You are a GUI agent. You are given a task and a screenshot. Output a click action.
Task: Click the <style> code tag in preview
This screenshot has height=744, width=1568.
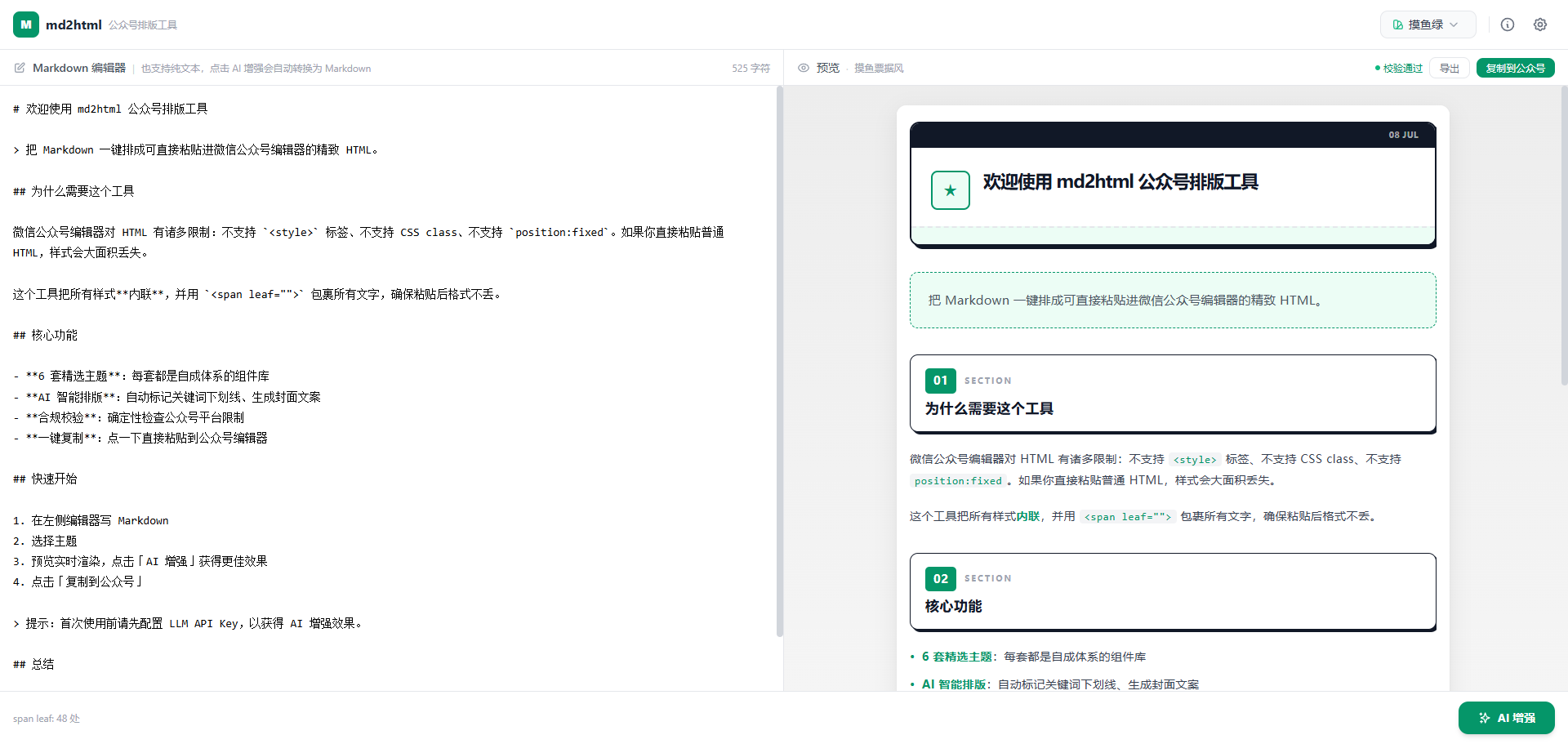1195,460
